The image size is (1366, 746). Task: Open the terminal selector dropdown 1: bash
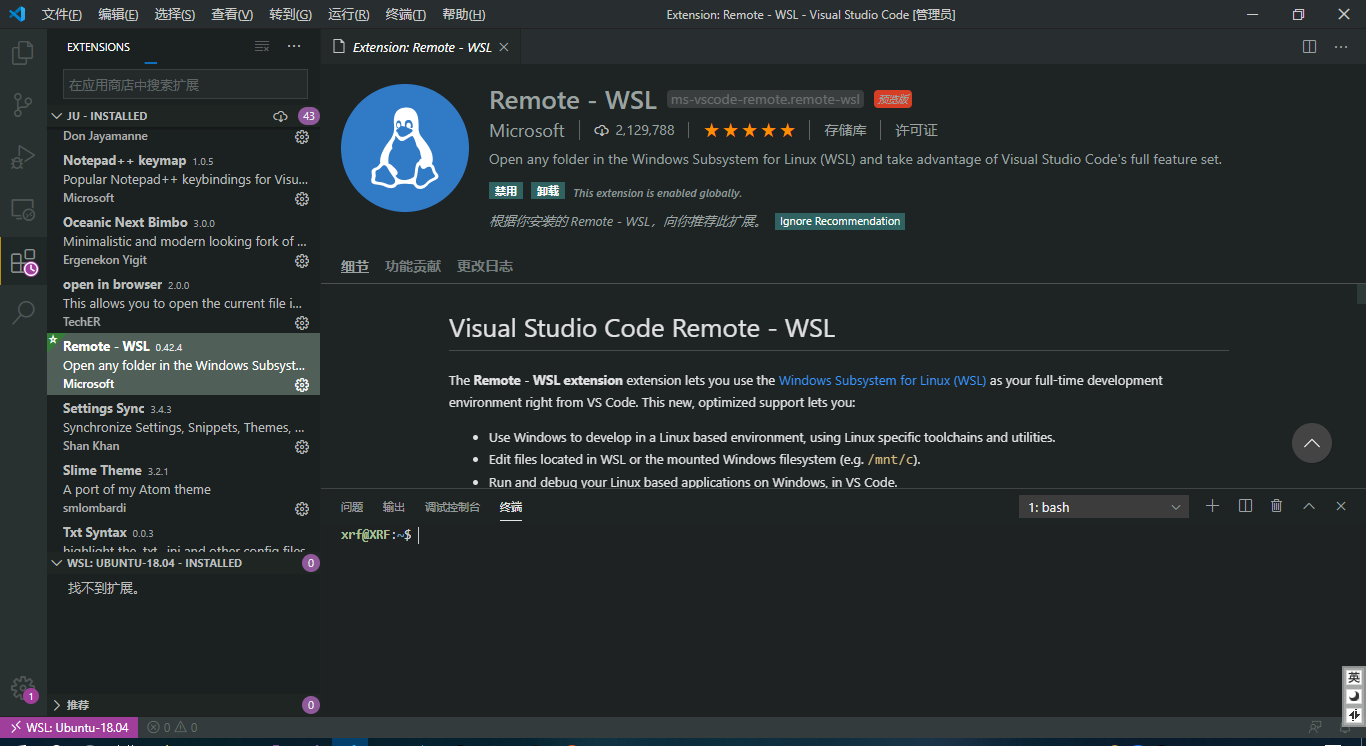(1104, 507)
